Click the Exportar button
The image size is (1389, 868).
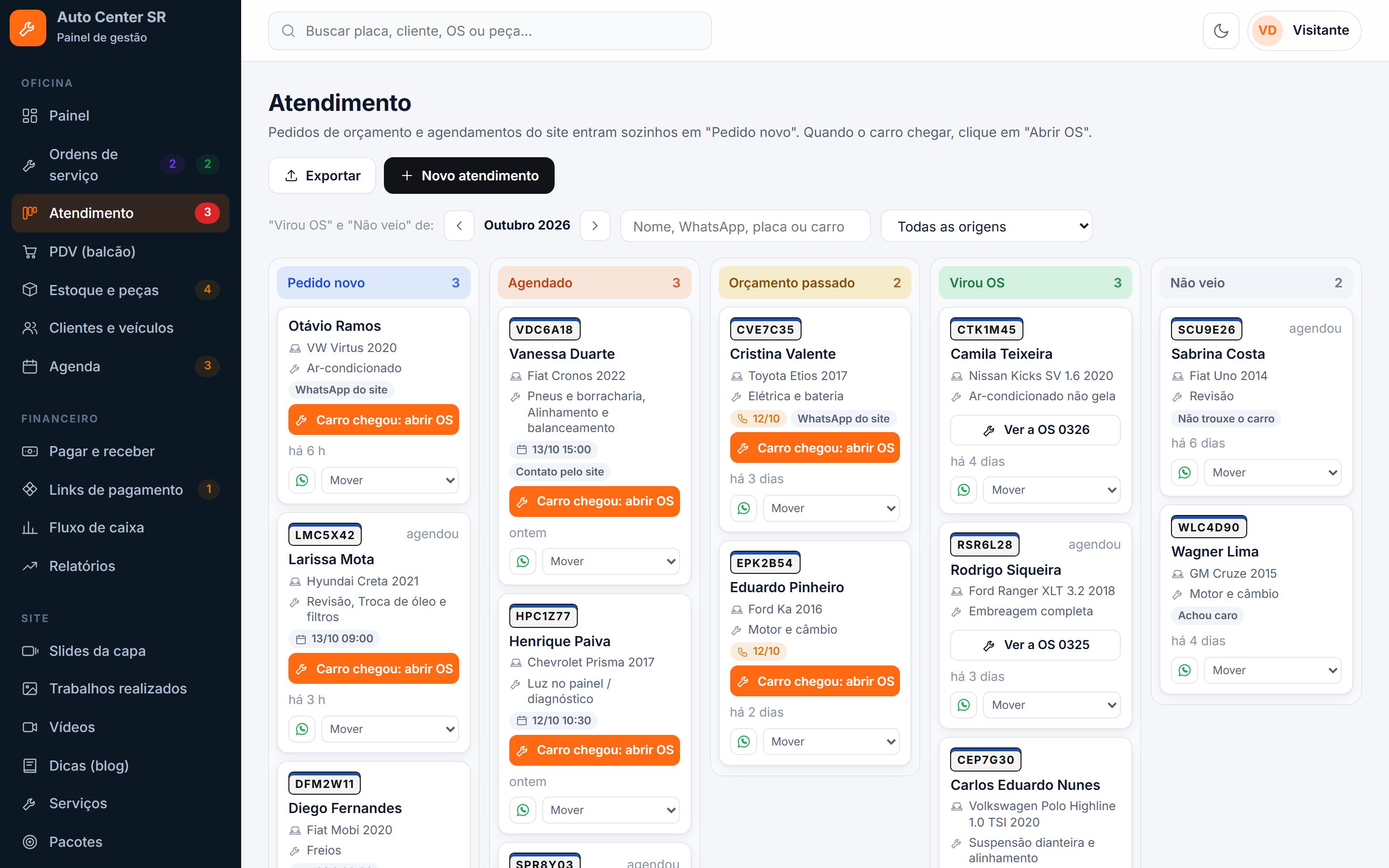coord(322,176)
